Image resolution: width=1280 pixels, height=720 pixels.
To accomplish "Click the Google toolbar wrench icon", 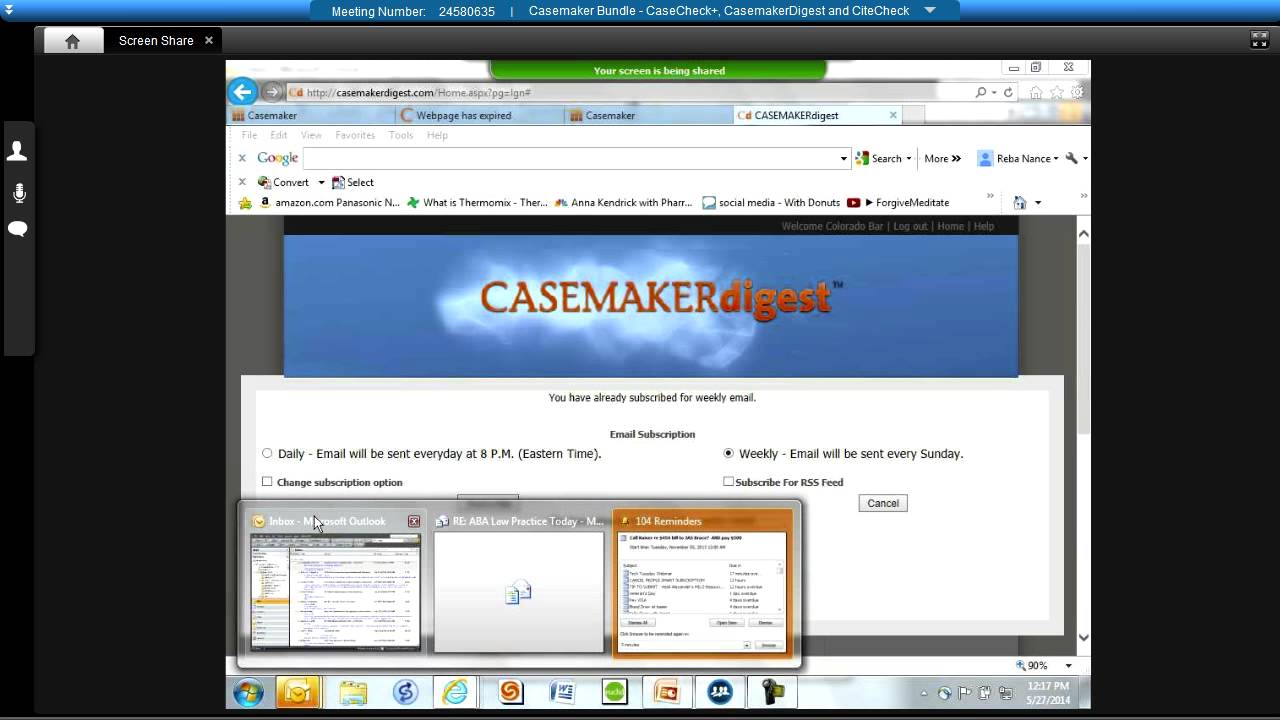I will coord(1072,158).
